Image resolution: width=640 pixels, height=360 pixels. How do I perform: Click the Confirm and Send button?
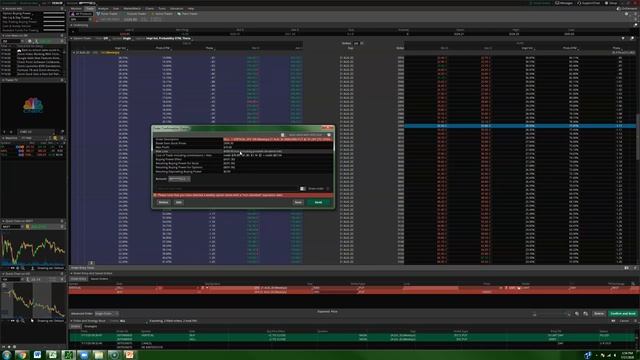[623, 313]
